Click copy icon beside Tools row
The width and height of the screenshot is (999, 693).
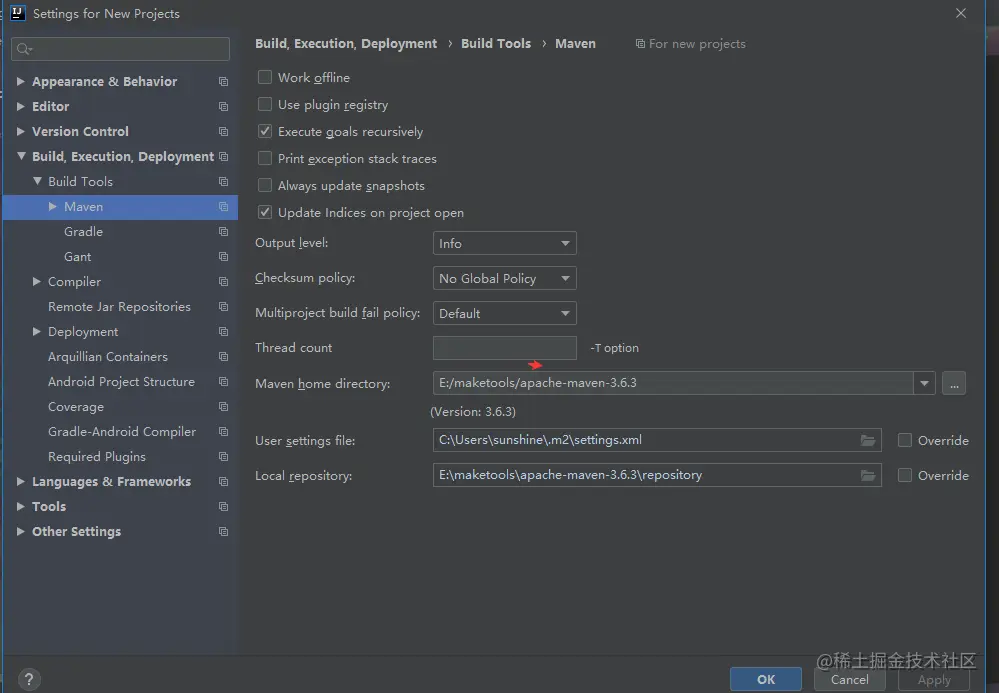[223, 506]
